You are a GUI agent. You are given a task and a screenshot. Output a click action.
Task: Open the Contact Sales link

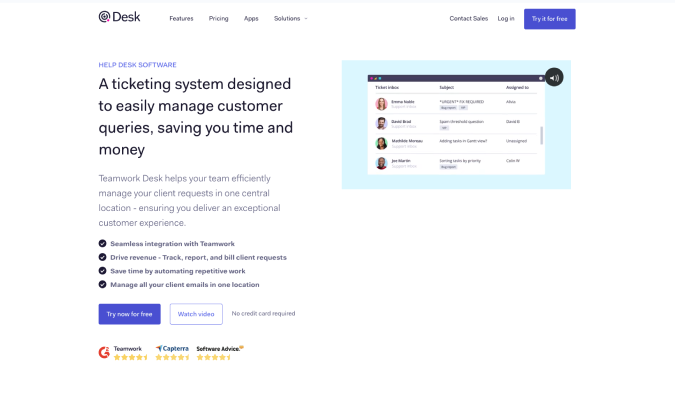coord(469,19)
